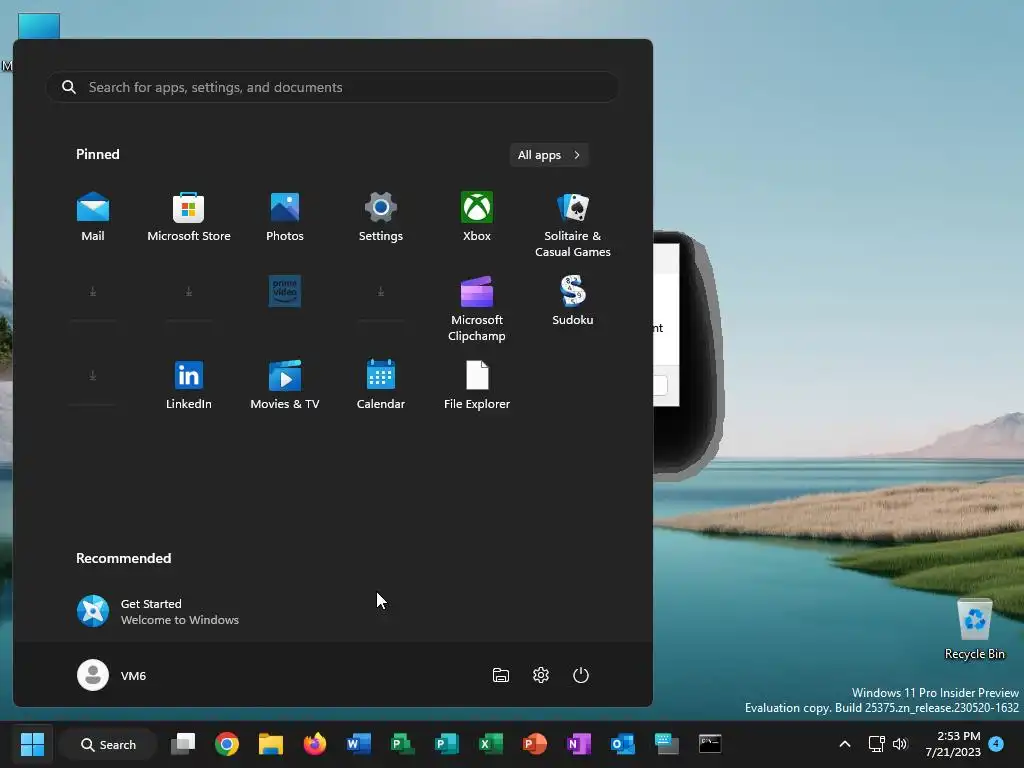Launch Movies & TV
Screen dimensions: 1024x768
click(x=285, y=385)
